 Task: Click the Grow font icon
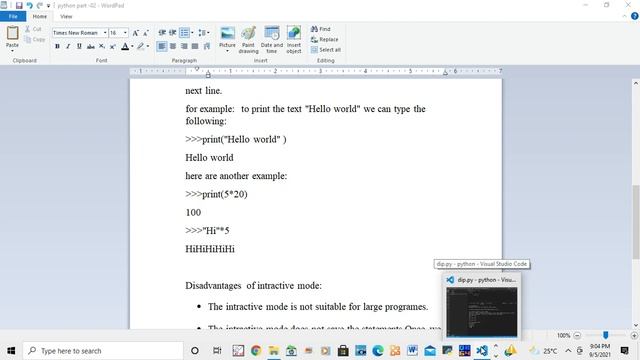[136, 33]
